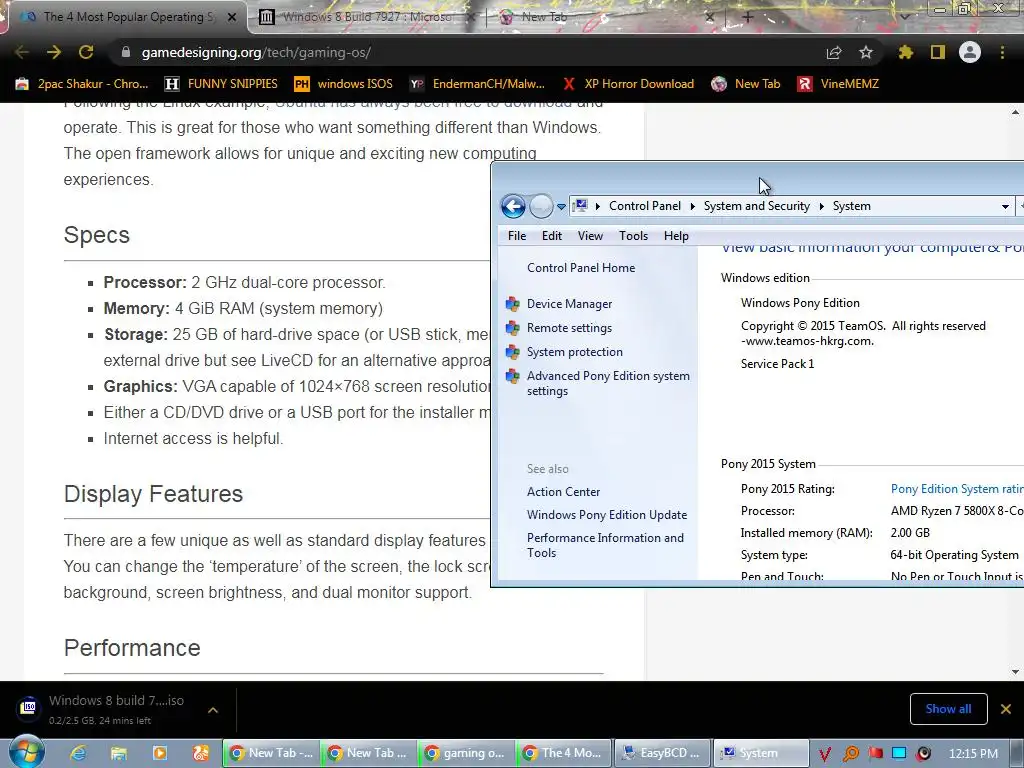Viewport: 1024px width, 768px height.
Task: Open the Chrome profile avatar
Action: [970, 52]
